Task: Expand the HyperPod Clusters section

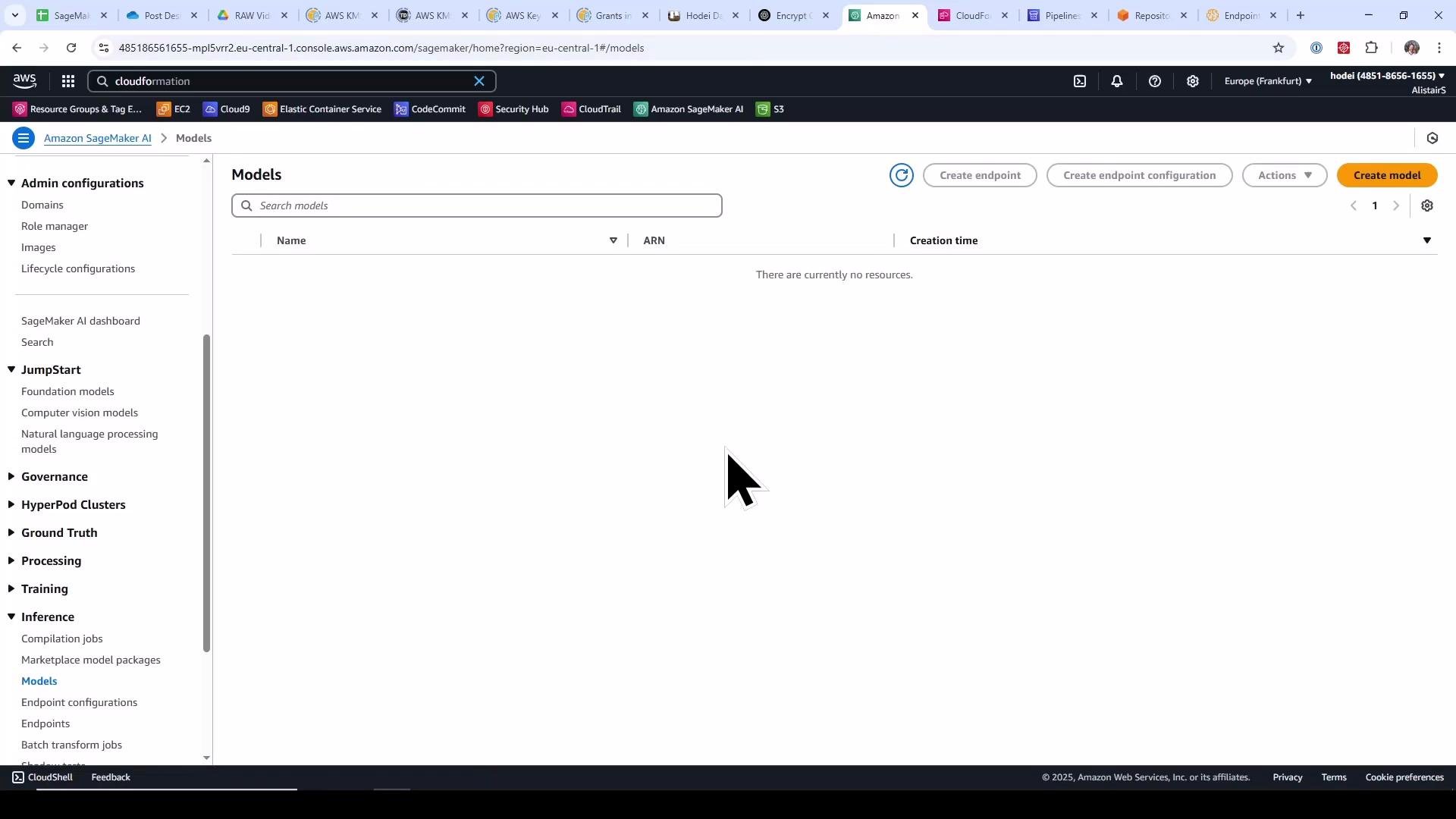Action: coord(11,504)
